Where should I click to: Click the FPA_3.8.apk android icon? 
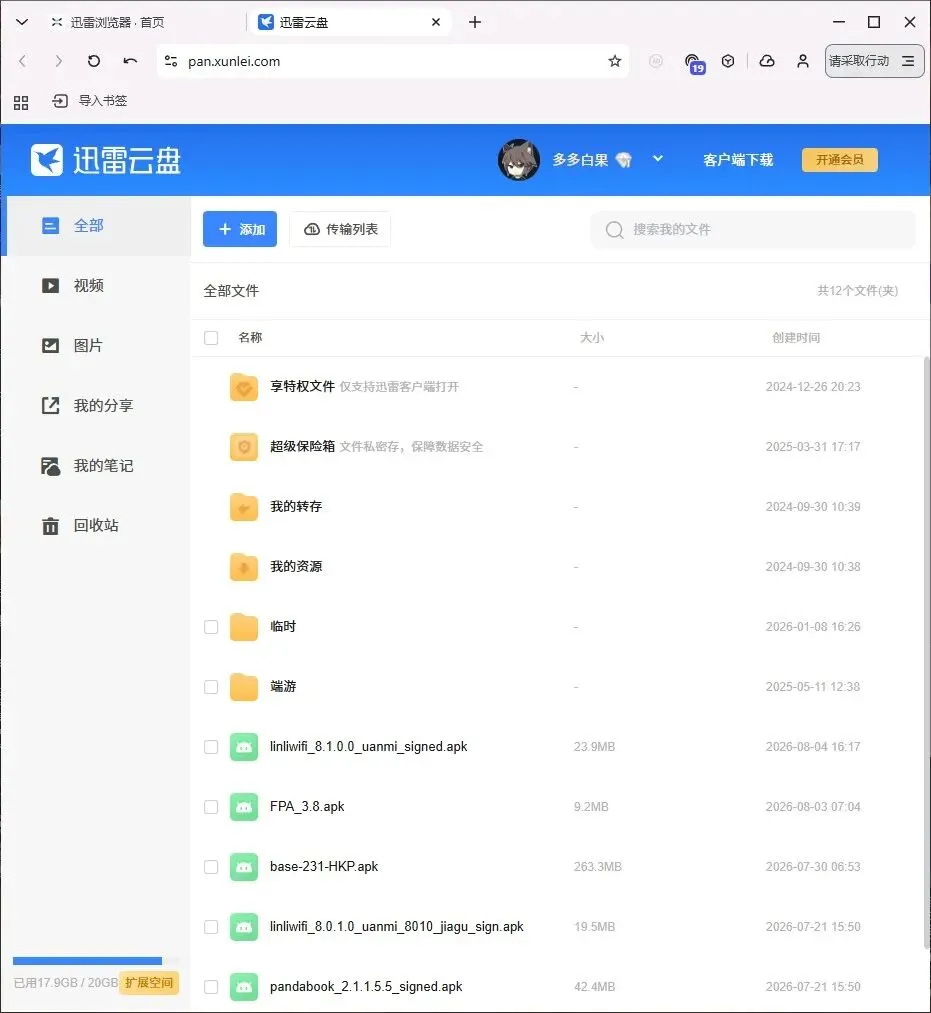(x=244, y=807)
